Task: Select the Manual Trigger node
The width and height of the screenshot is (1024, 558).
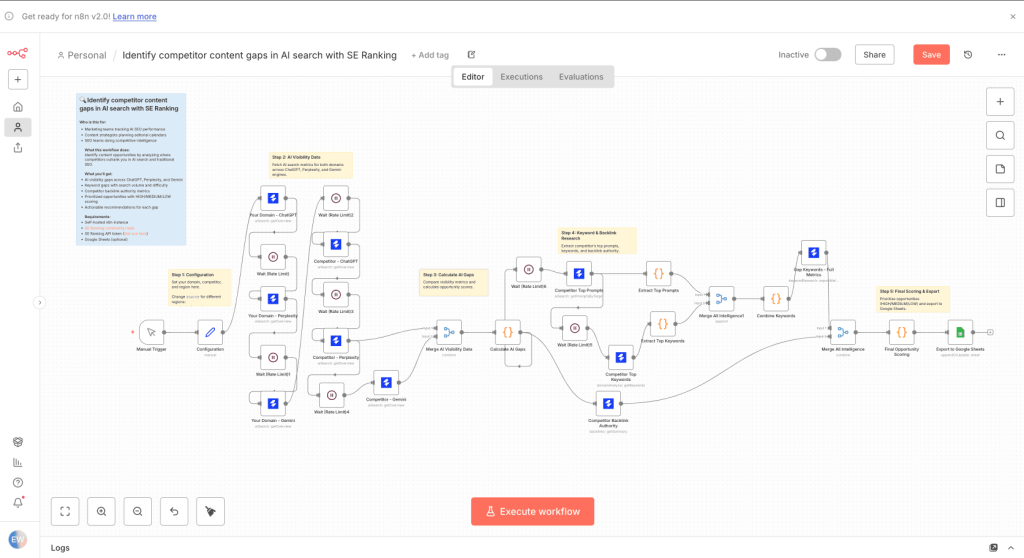Action: coord(152,332)
